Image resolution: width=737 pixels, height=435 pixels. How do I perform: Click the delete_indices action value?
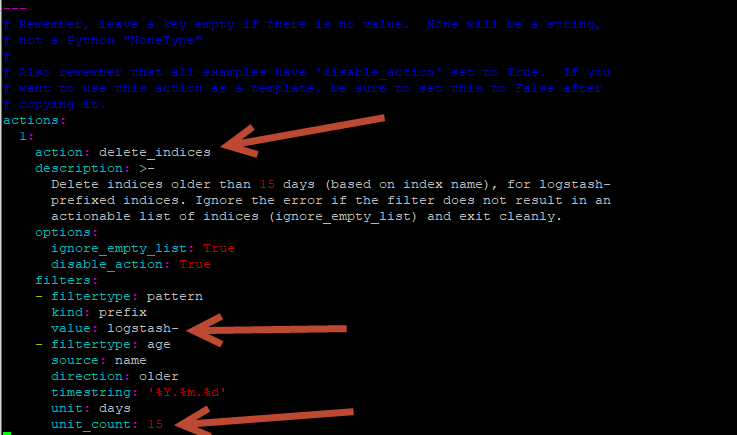tap(155, 152)
